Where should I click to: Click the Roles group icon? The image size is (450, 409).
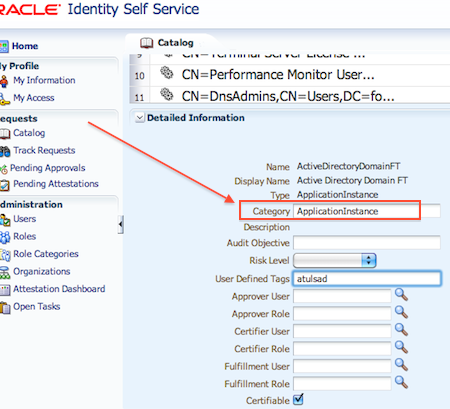[5, 237]
